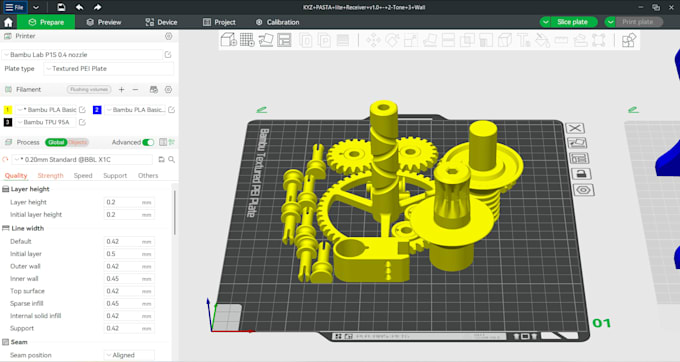Click the home icon

[x=8, y=22]
